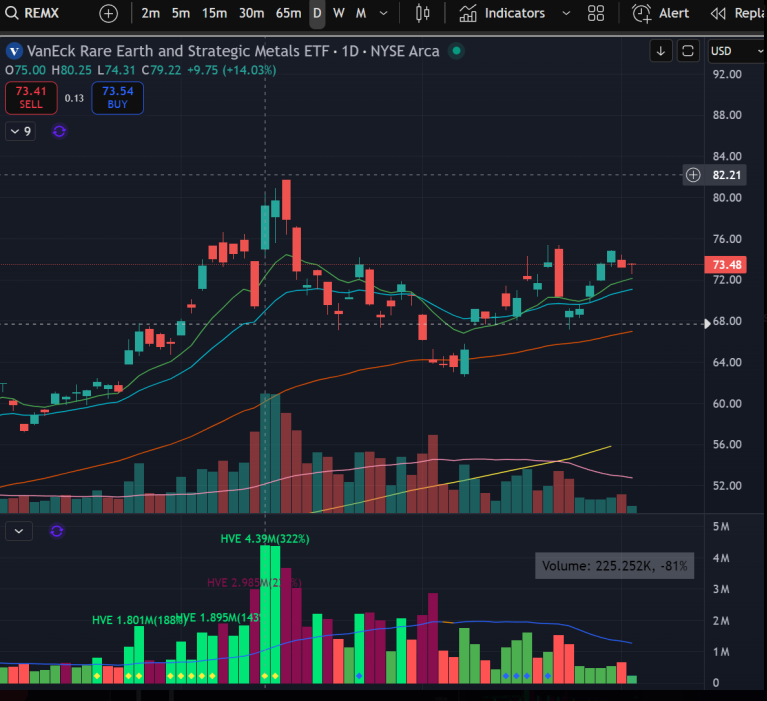Open symbol search for REMX
The image size is (767, 701).
[x=32, y=13]
